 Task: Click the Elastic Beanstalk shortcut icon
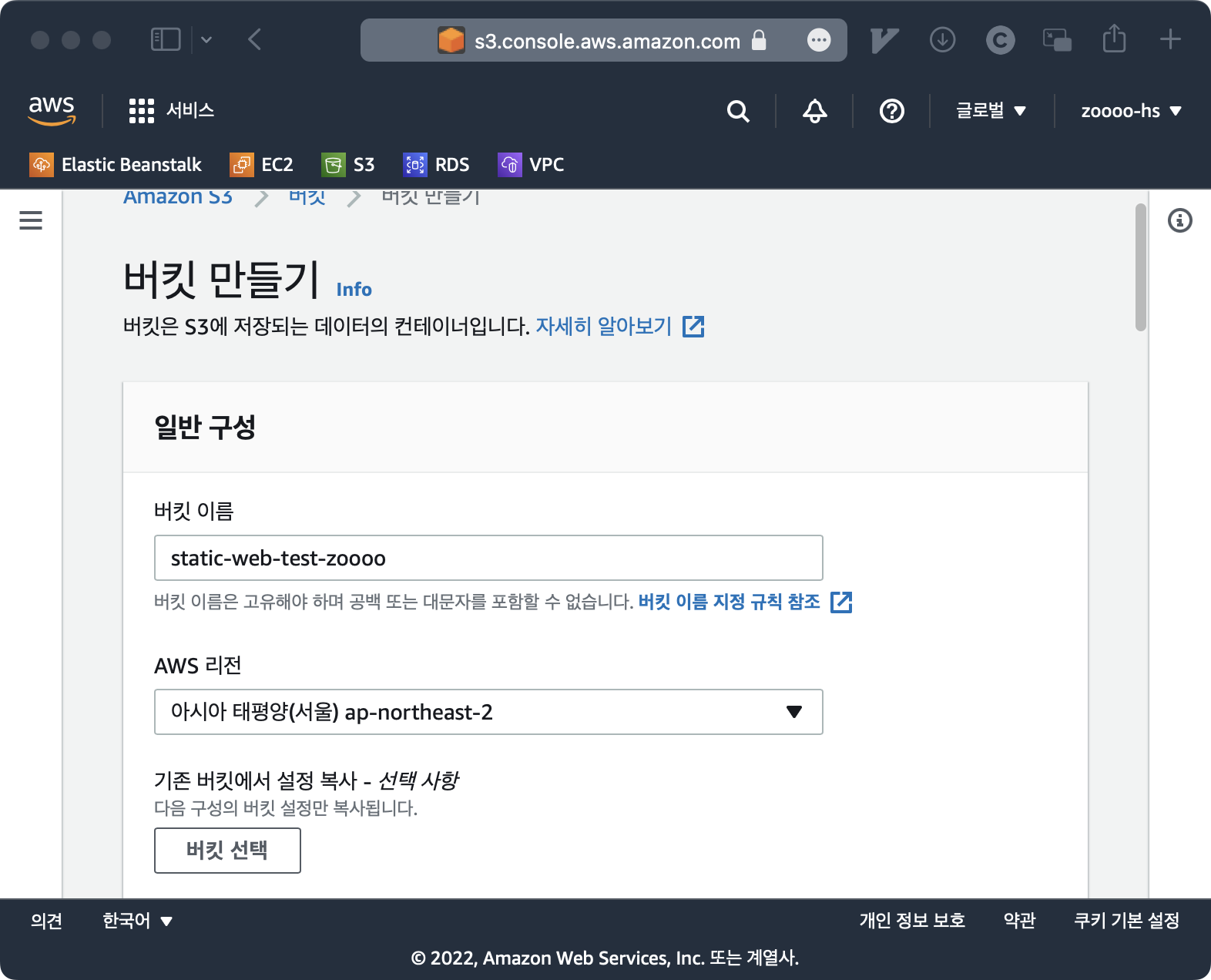point(42,164)
